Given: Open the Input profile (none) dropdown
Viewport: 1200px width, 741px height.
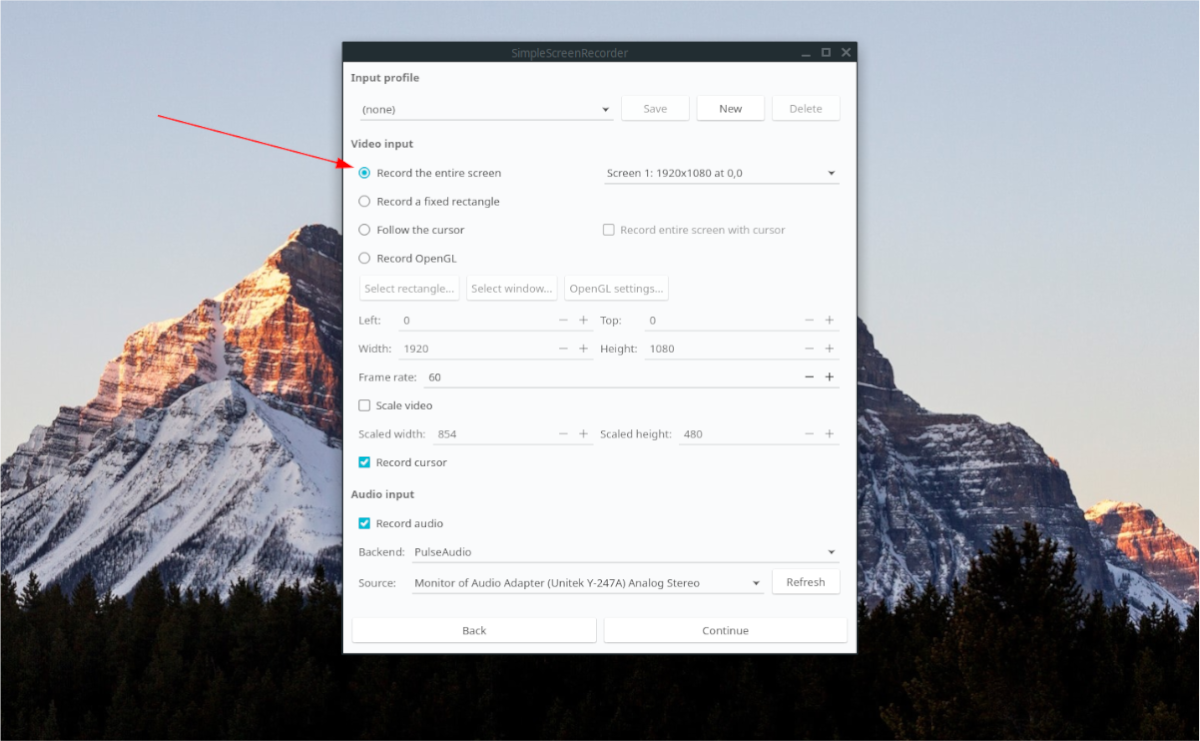Looking at the screenshot, I should coord(486,109).
